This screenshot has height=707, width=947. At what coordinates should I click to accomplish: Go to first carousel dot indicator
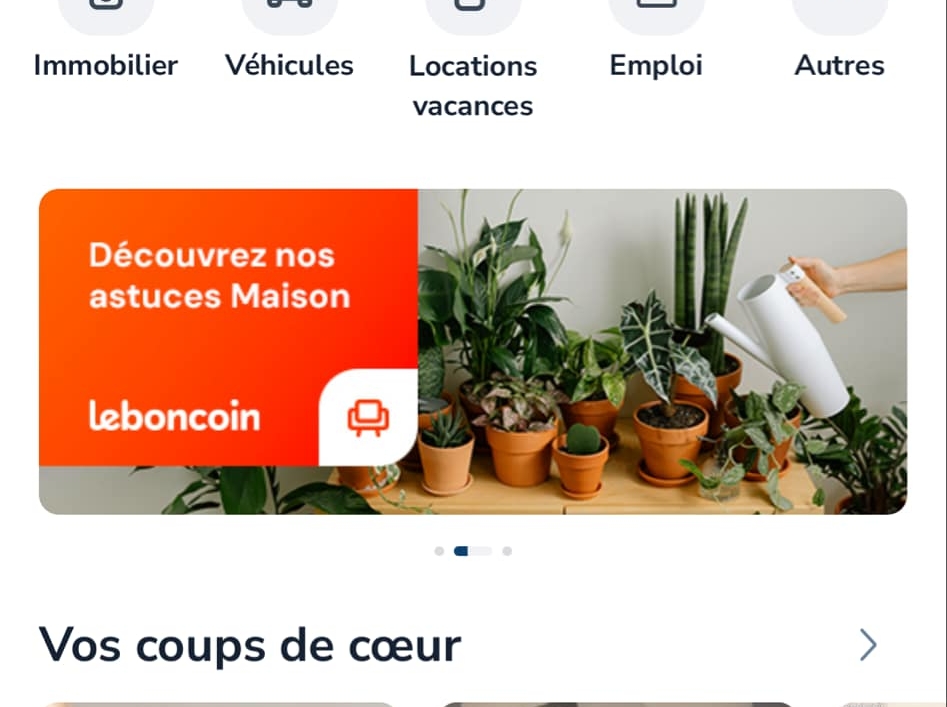pos(439,551)
